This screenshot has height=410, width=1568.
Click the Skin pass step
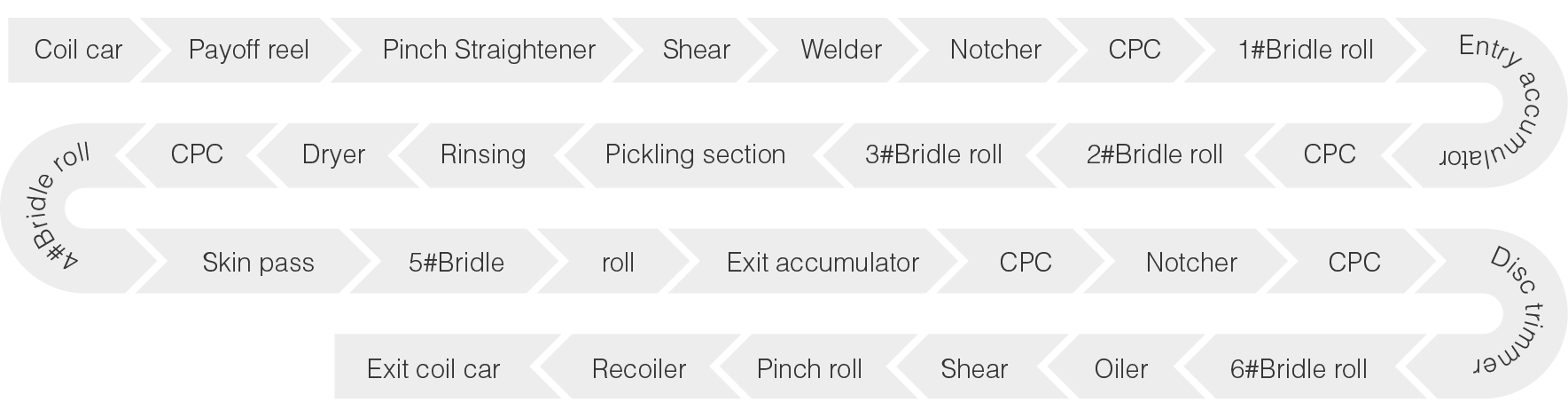(x=258, y=263)
